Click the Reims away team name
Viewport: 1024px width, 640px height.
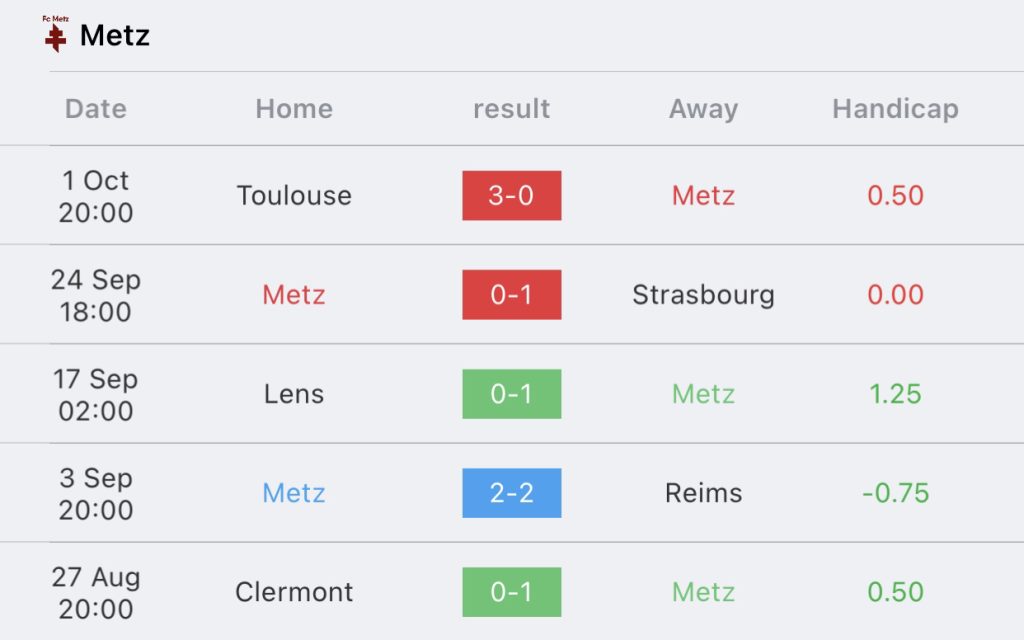[x=703, y=493]
